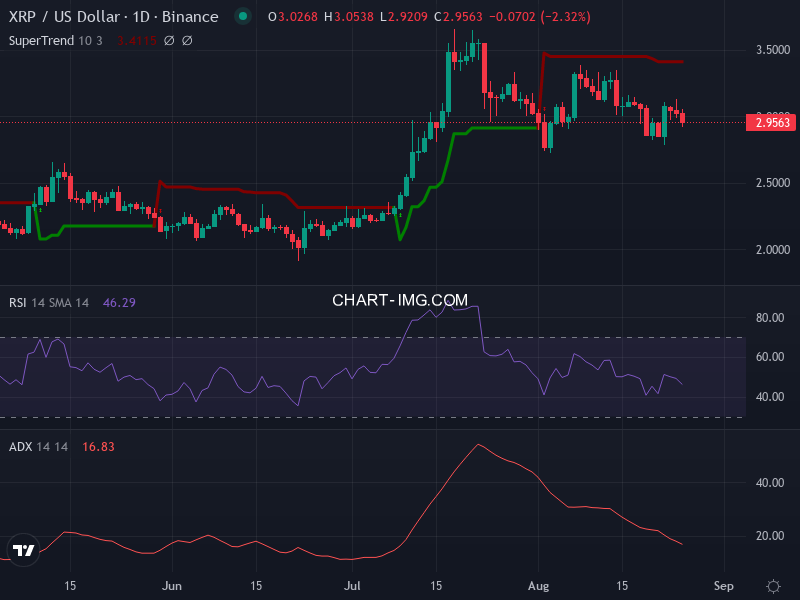The height and width of the screenshot is (600, 800).
Task: Click the ADX 14 14 legend
Action: (38, 447)
